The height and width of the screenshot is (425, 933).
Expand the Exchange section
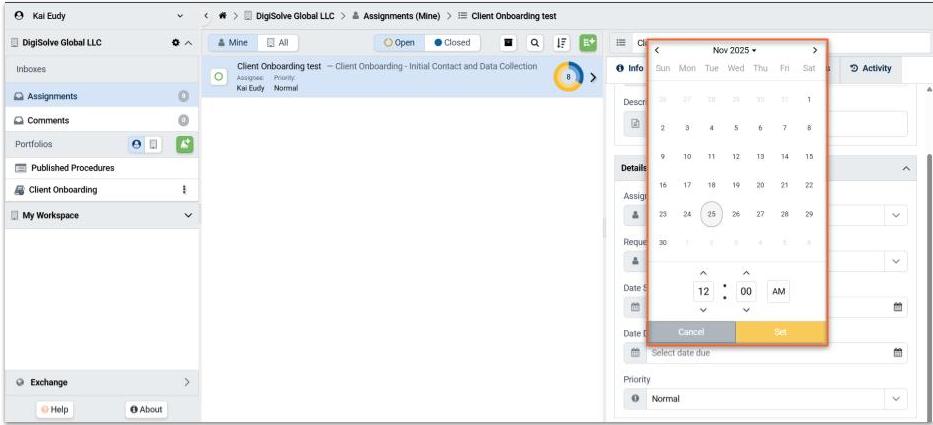point(187,382)
